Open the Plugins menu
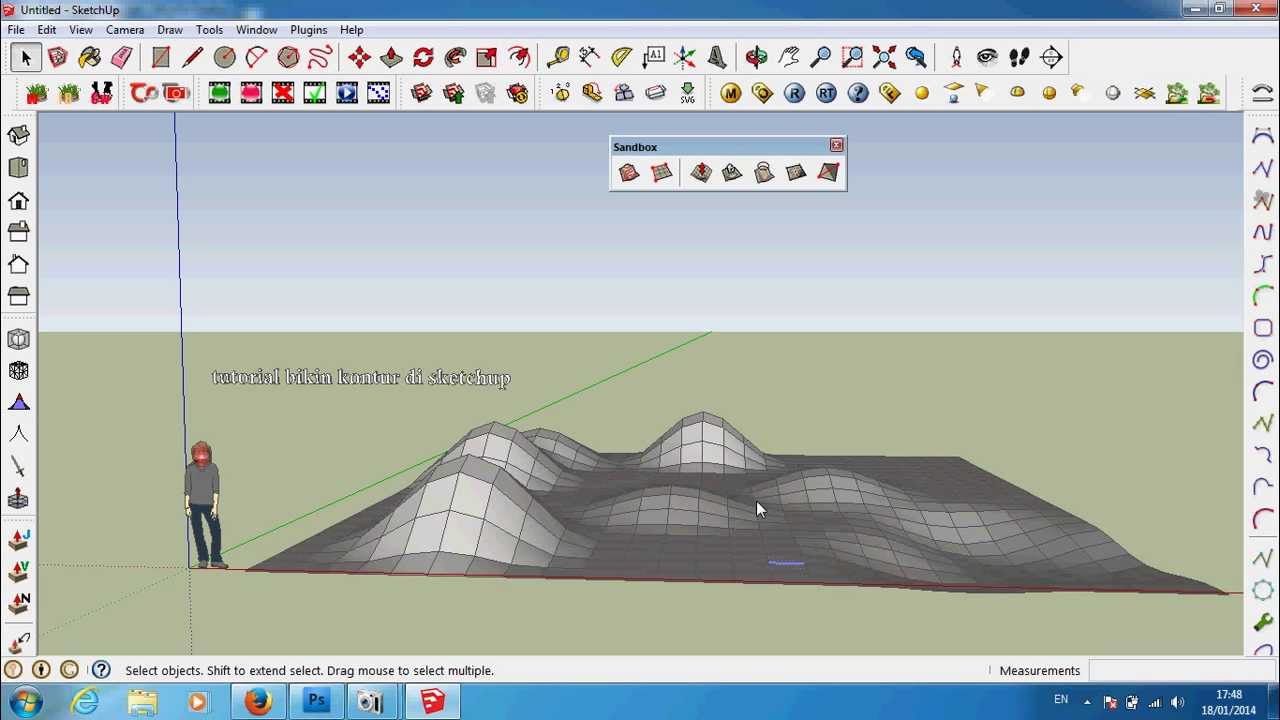This screenshot has height=720, width=1280. tap(309, 30)
